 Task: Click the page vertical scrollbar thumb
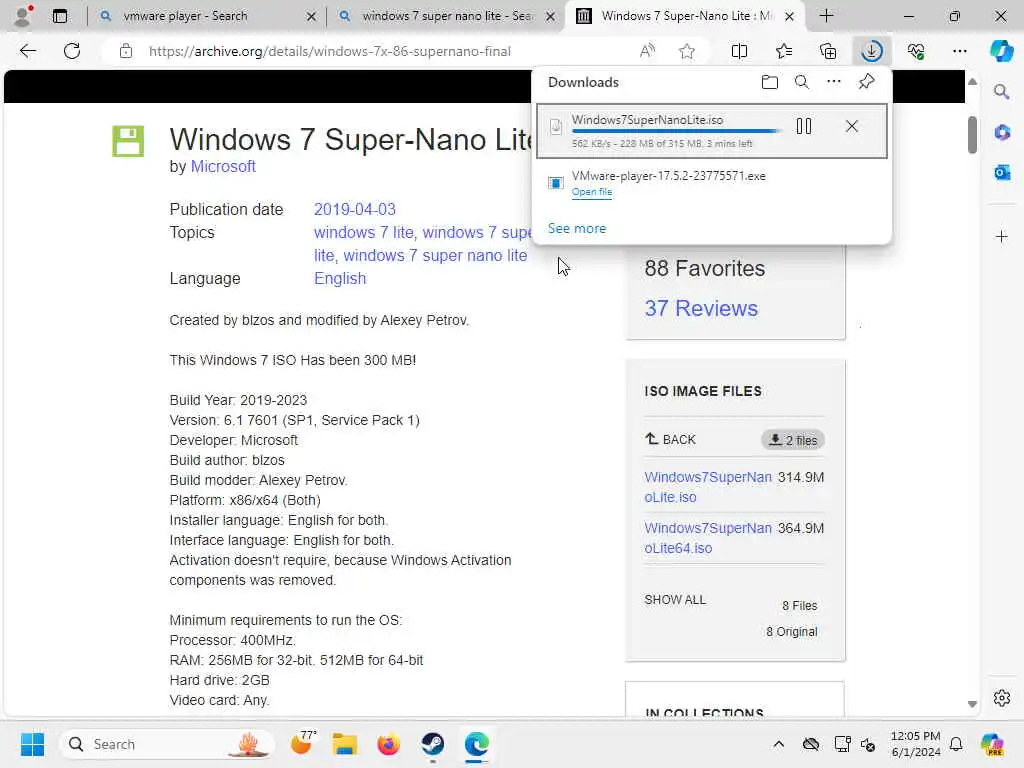coord(972,135)
